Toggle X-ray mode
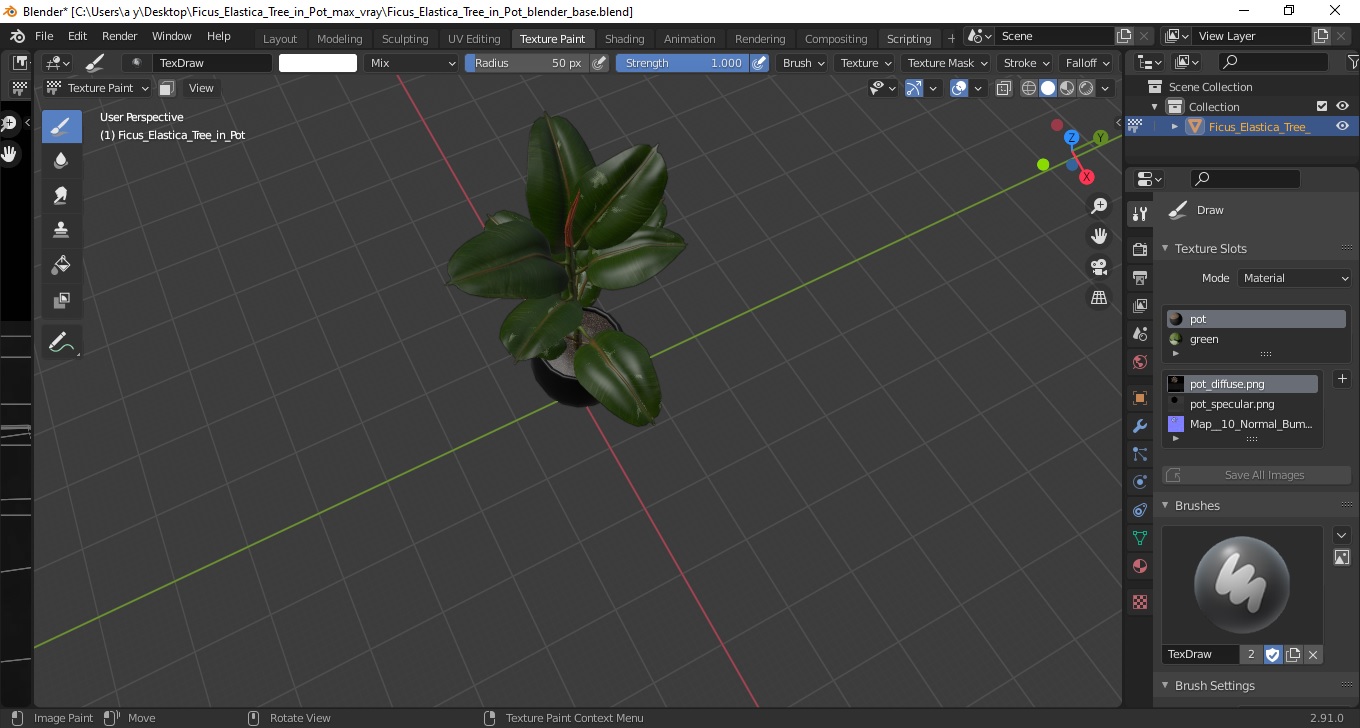 (x=1005, y=88)
